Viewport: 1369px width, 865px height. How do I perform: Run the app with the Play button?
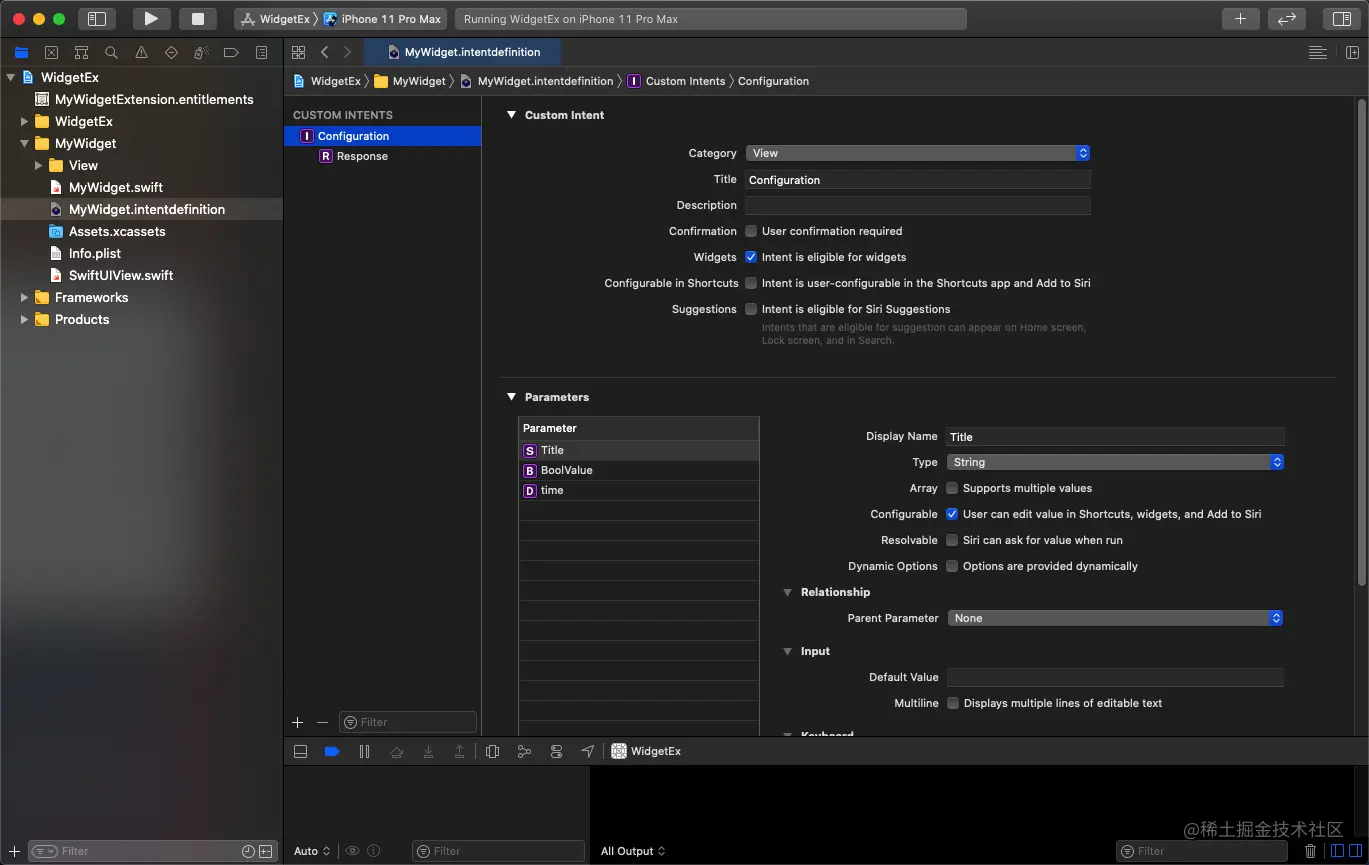(151, 19)
